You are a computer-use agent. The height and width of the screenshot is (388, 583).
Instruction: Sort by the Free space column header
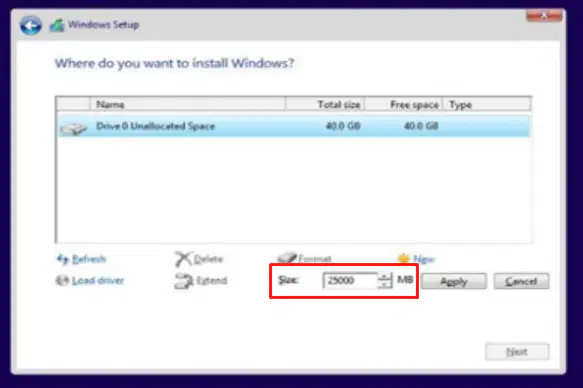404,104
